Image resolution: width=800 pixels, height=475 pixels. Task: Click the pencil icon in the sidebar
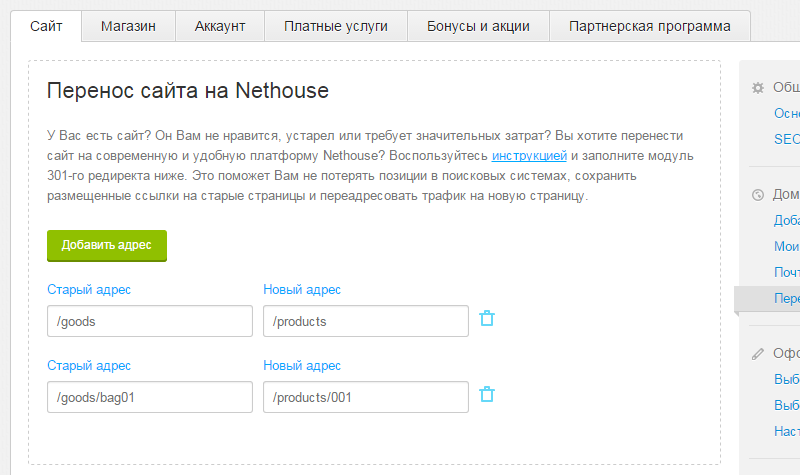point(758,353)
